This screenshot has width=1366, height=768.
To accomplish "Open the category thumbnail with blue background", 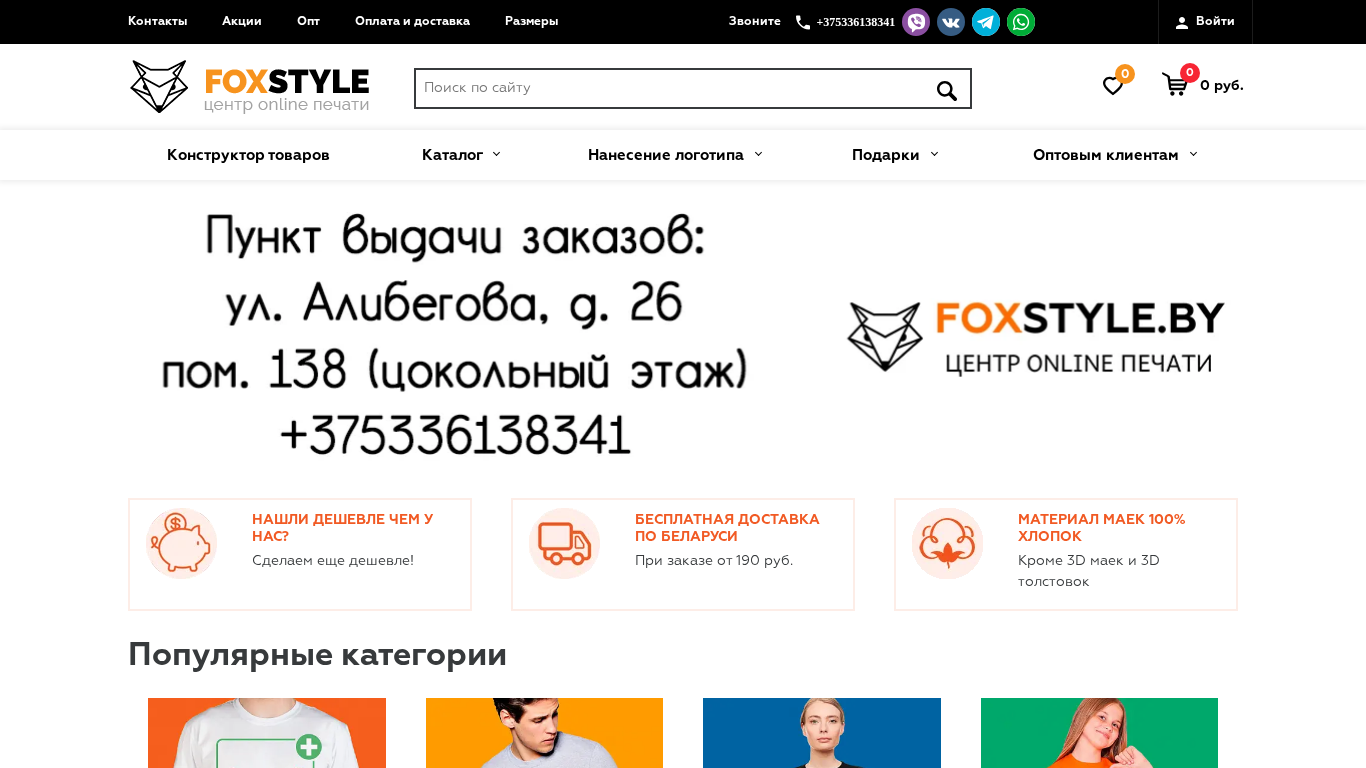I will click(x=822, y=733).
